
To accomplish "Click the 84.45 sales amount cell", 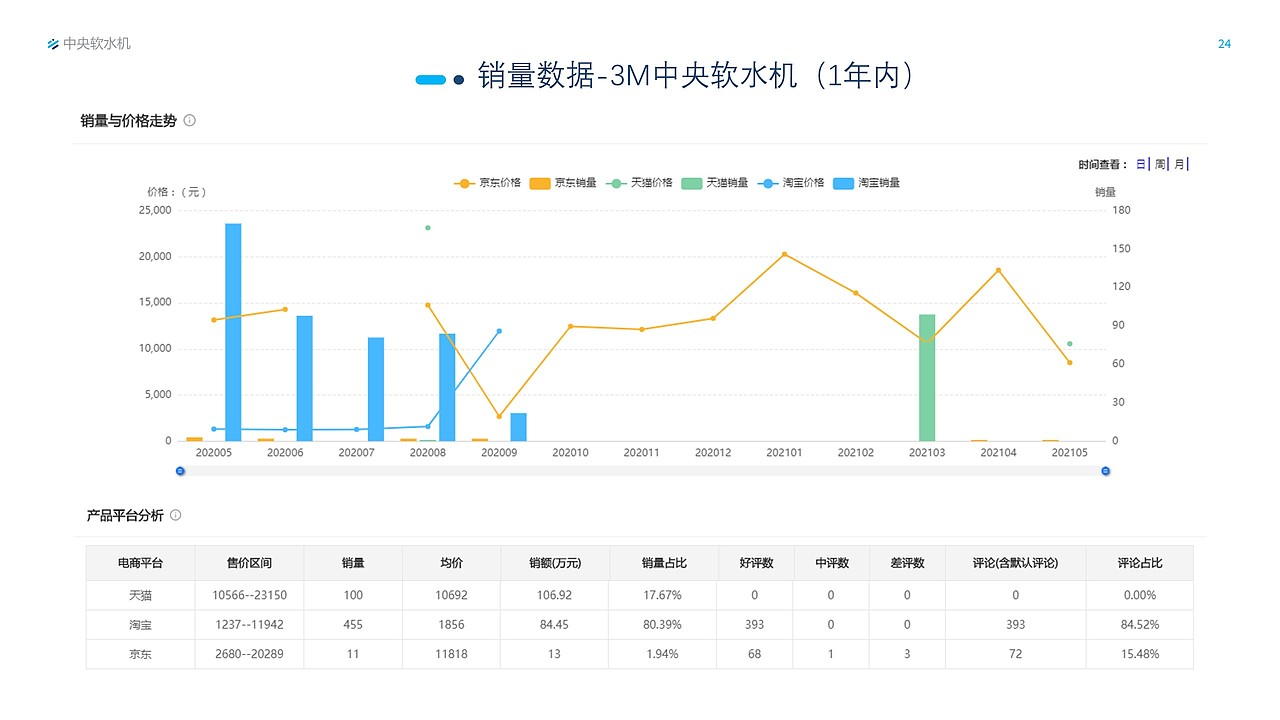I will [x=555, y=625].
